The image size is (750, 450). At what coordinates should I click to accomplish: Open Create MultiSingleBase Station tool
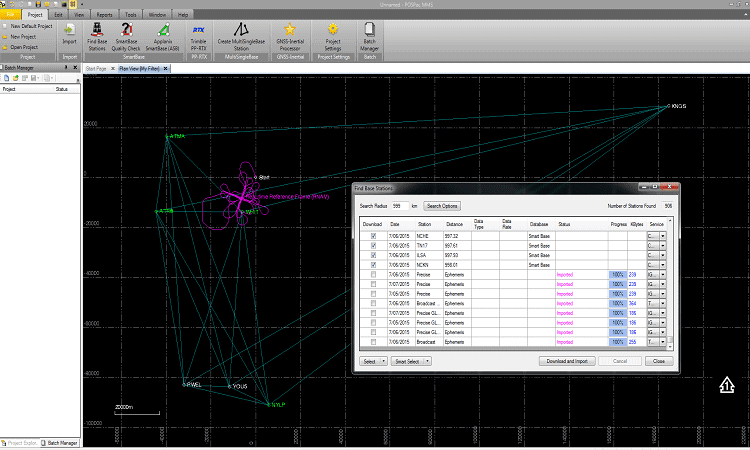pyautogui.click(x=241, y=37)
